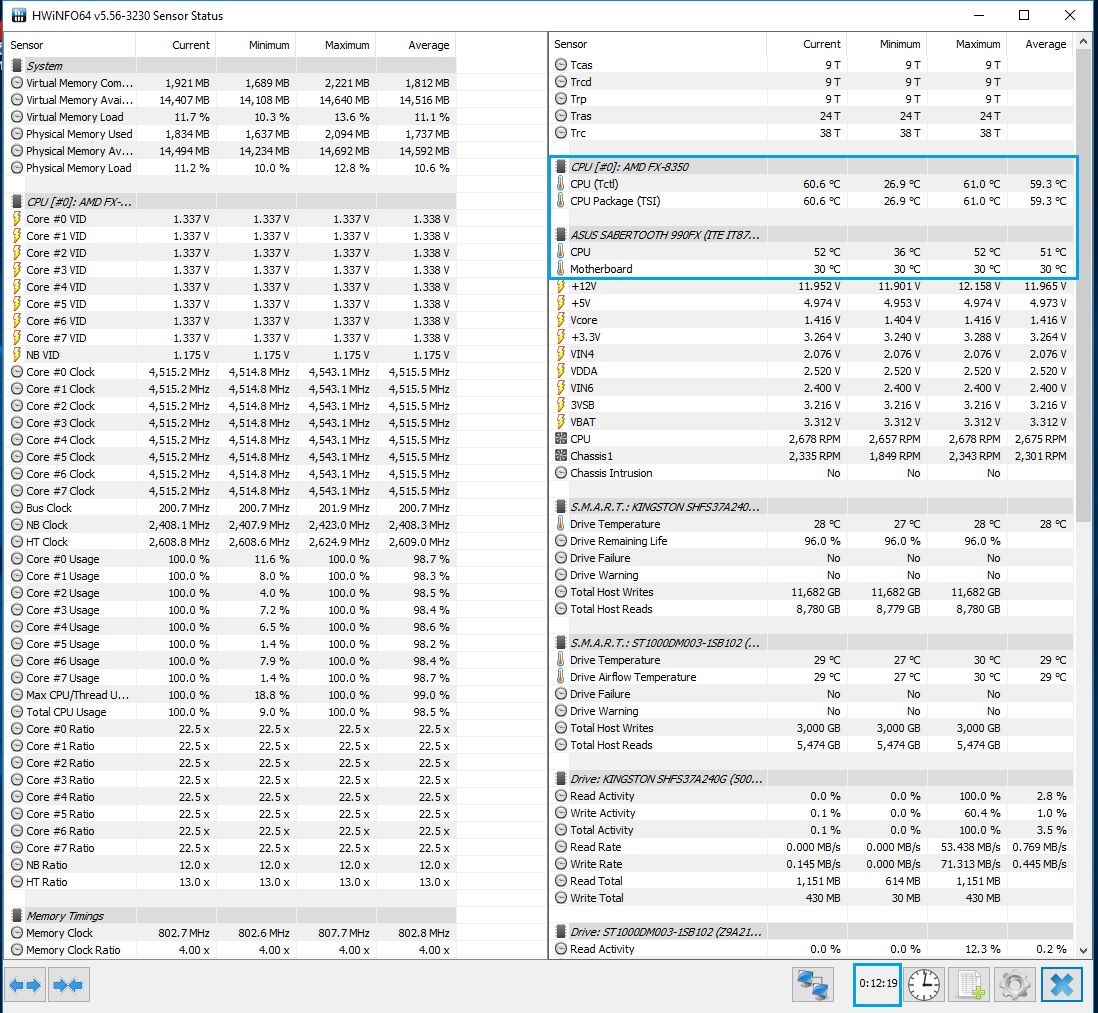Click the Total CPU Usage circle icon
The width and height of the screenshot is (1098, 1013).
[x=17, y=711]
